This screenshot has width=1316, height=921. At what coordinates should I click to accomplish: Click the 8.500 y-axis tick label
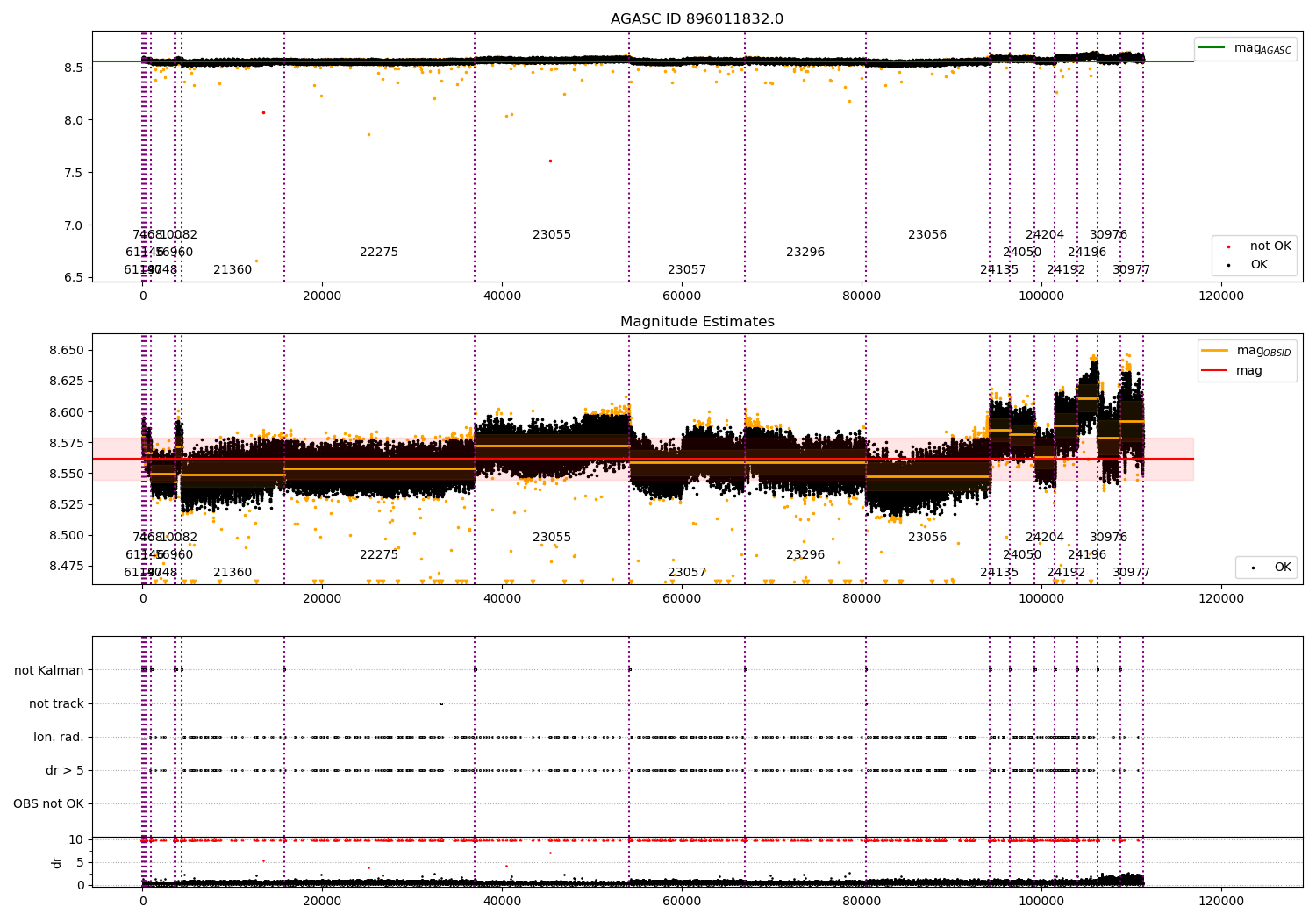coord(67,535)
